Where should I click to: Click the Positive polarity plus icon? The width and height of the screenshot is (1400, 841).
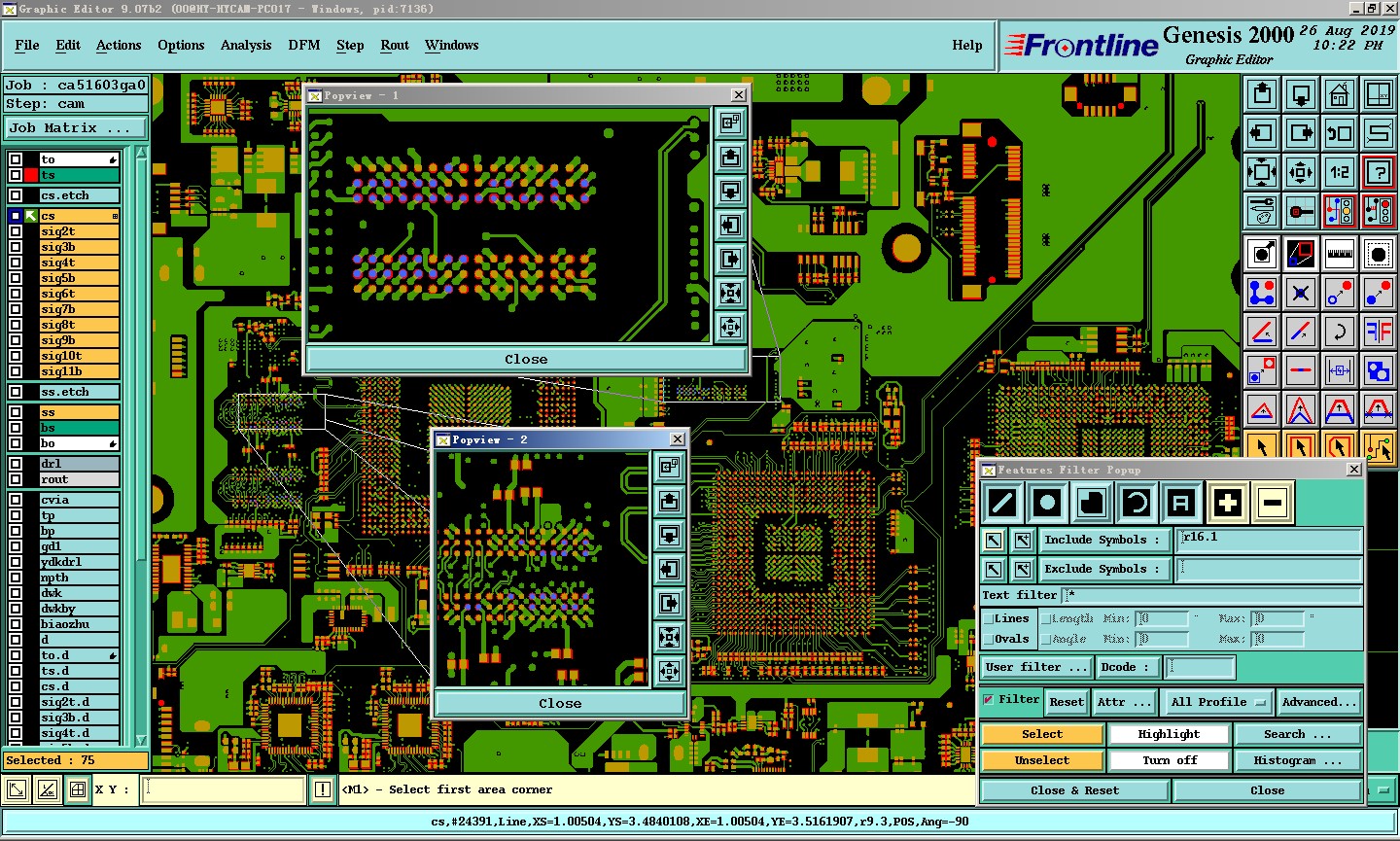pos(1228,503)
